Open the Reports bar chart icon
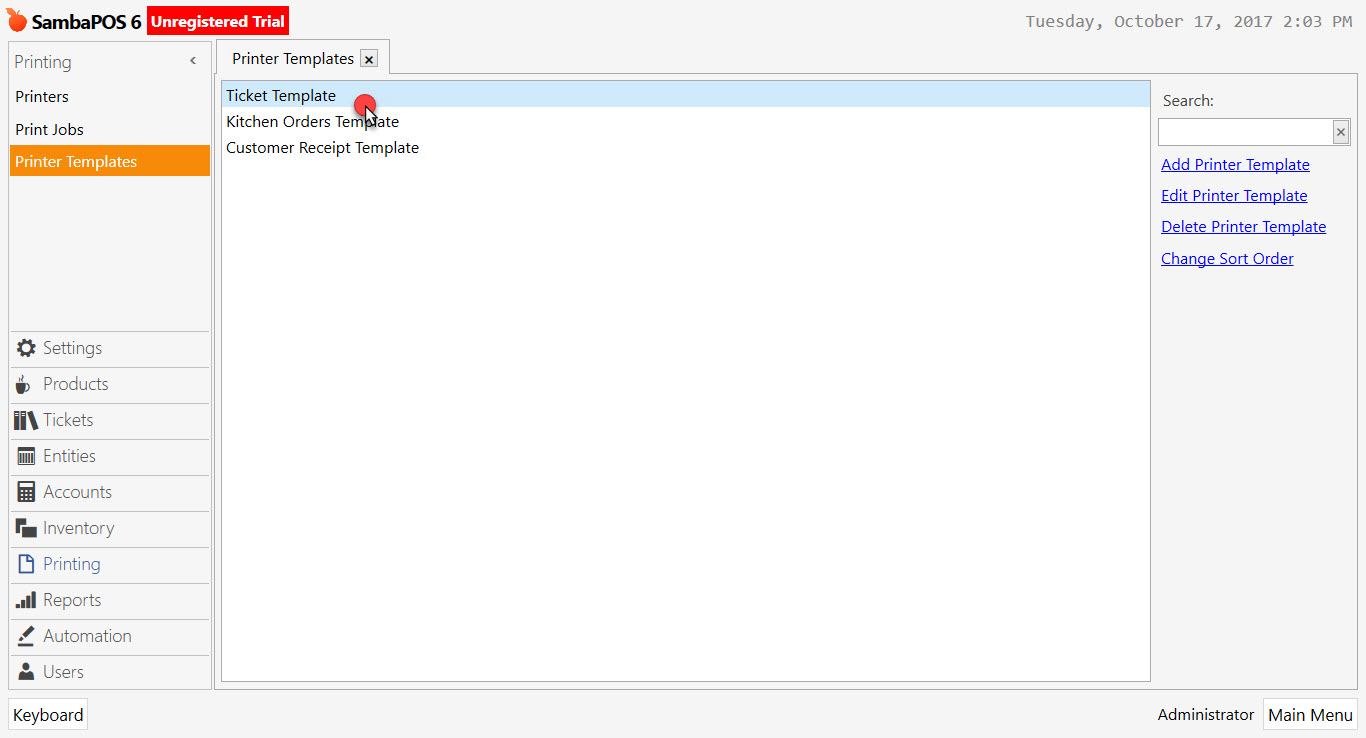The image size is (1366, 738). click(x=24, y=600)
